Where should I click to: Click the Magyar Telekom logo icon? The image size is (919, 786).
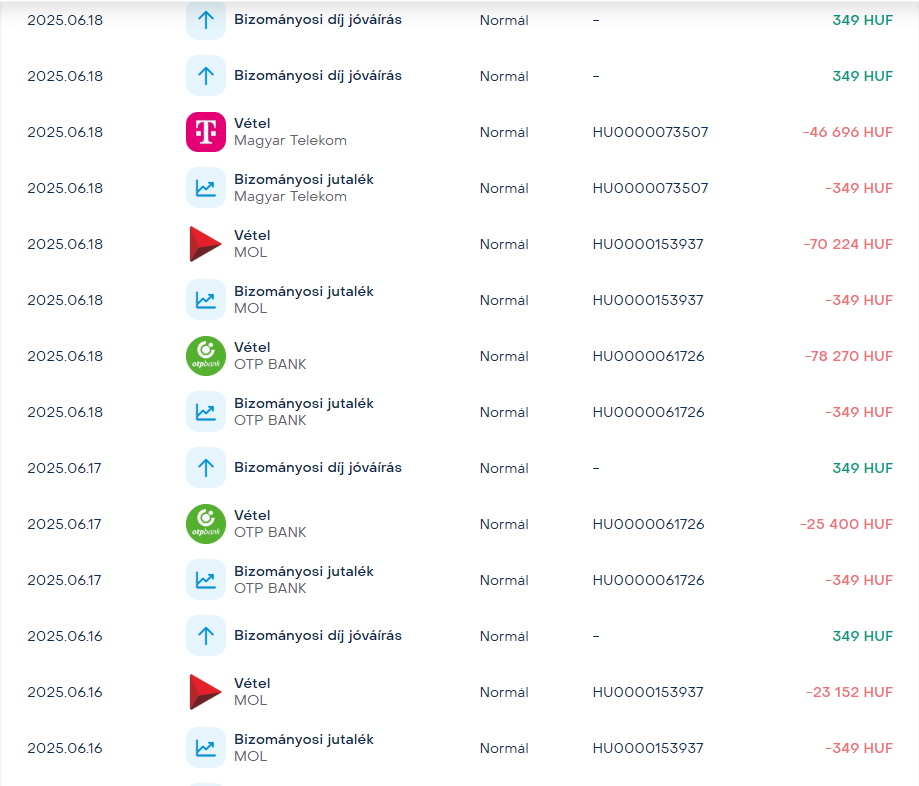pos(206,132)
